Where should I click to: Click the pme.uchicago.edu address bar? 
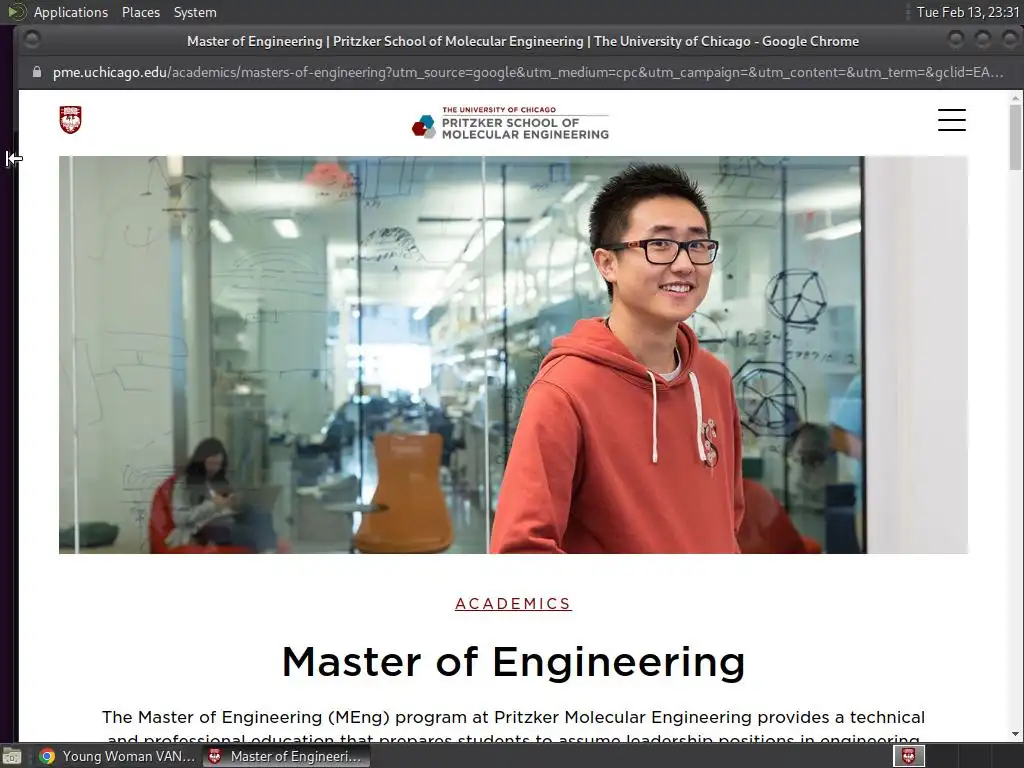coord(528,72)
